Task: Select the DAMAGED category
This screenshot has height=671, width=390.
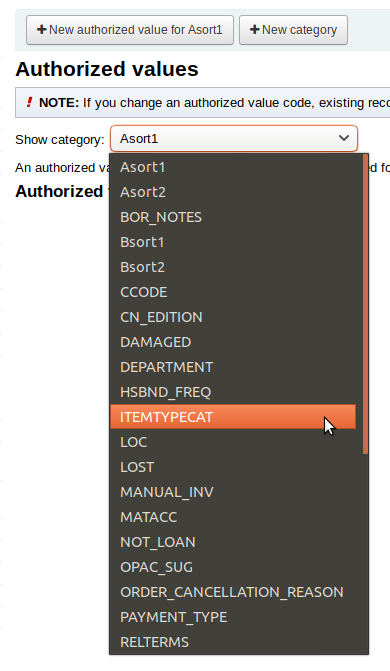Action: click(233, 342)
